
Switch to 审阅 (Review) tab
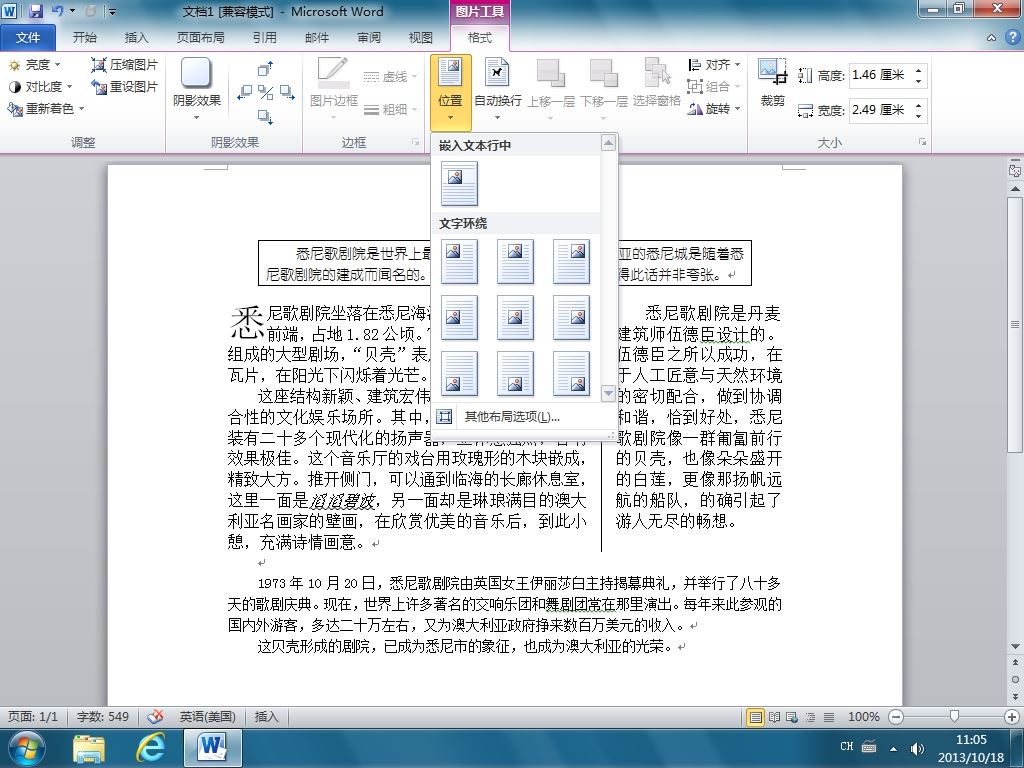pos(368,37)
